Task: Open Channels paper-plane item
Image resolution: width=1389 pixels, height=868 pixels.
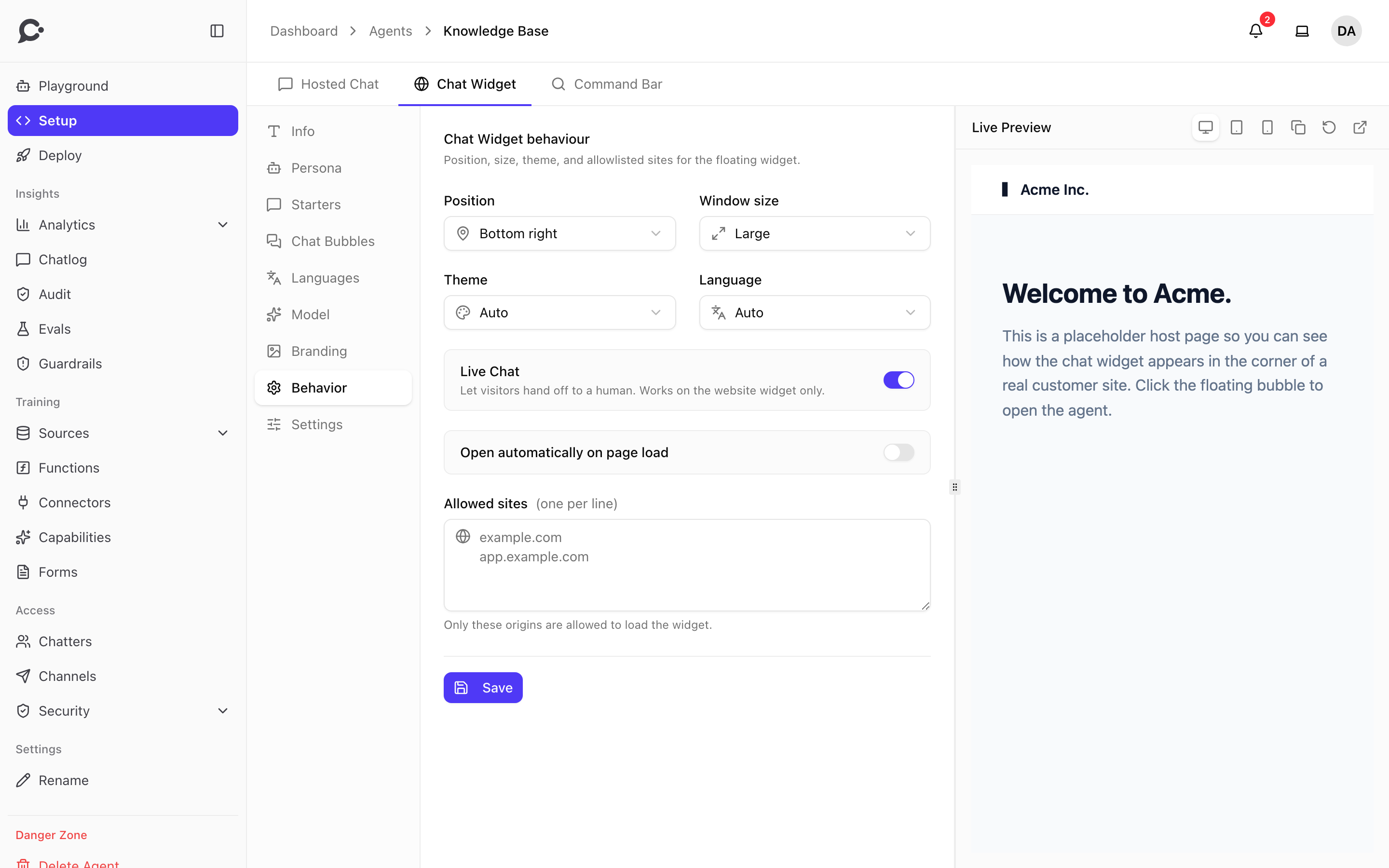Action: coord(123,676)
